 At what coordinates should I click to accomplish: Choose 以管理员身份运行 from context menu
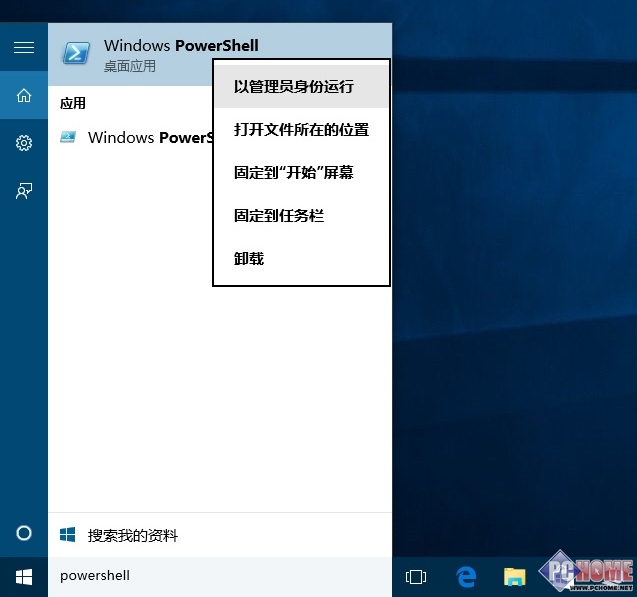click(x=301, y=87)
